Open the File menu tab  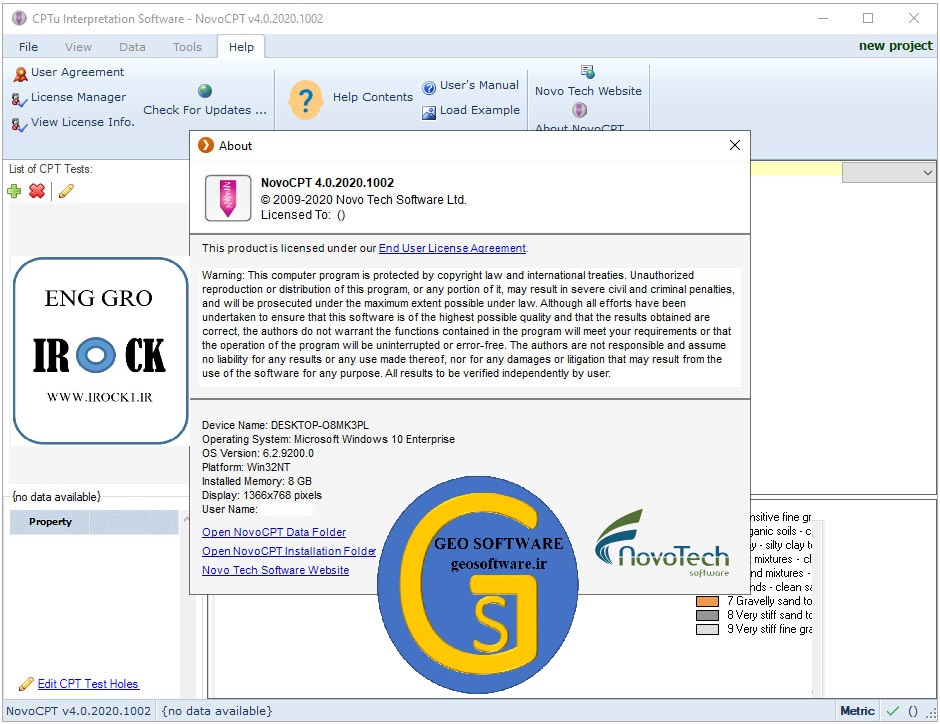[28, 47]
